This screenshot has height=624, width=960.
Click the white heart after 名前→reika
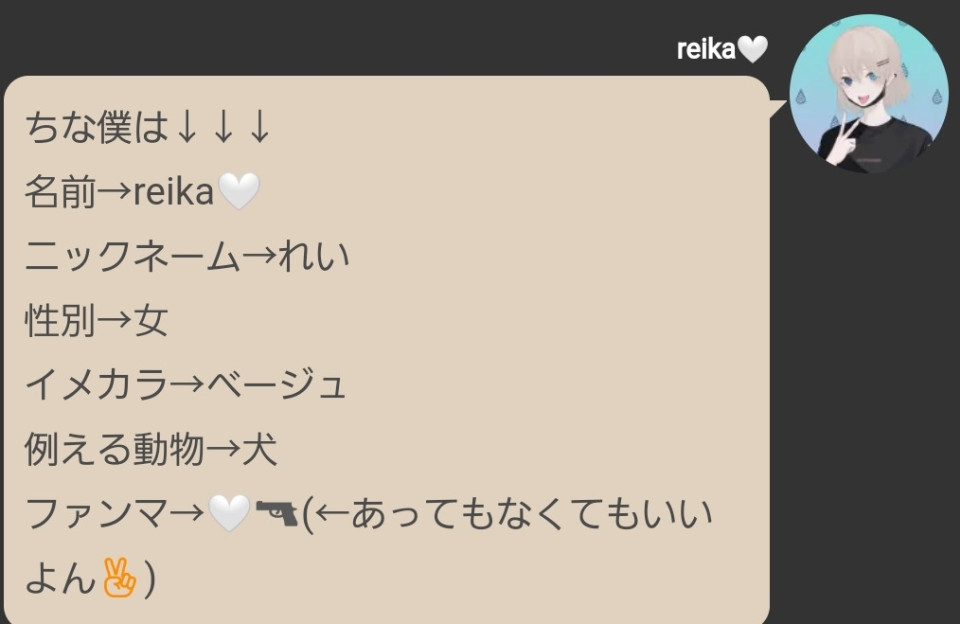pyautogui.click(x=239, y=191)
